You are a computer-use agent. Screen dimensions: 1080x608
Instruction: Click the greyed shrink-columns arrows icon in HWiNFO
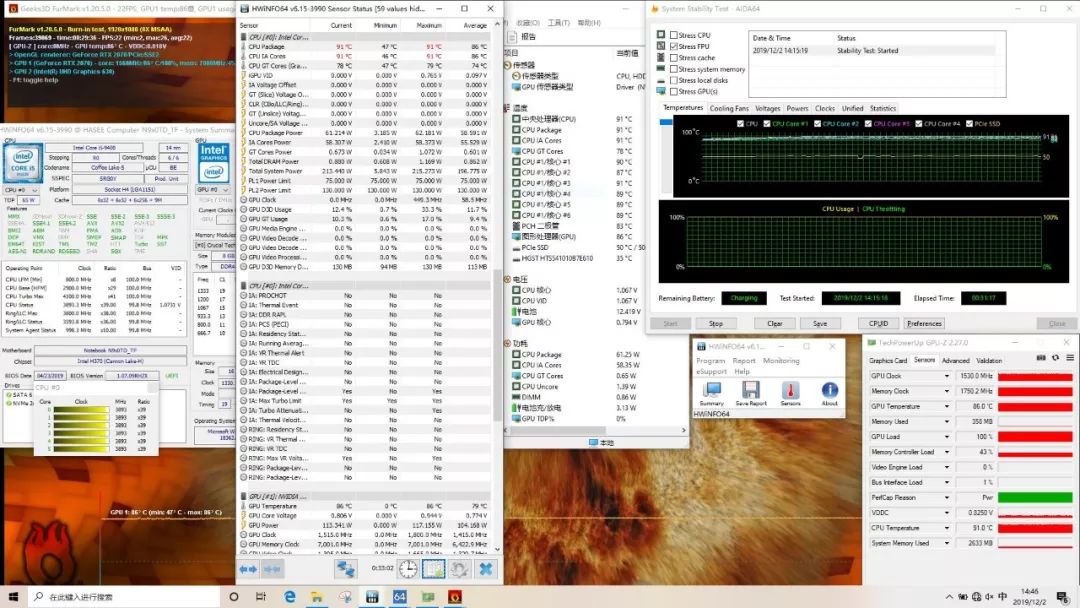[x=272, y=569]
